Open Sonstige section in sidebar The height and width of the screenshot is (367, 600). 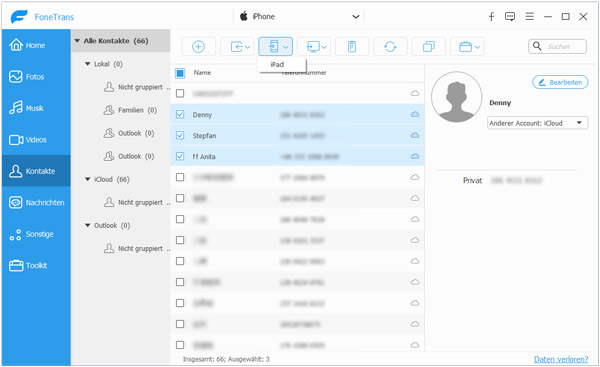click(x=36, y=234)
